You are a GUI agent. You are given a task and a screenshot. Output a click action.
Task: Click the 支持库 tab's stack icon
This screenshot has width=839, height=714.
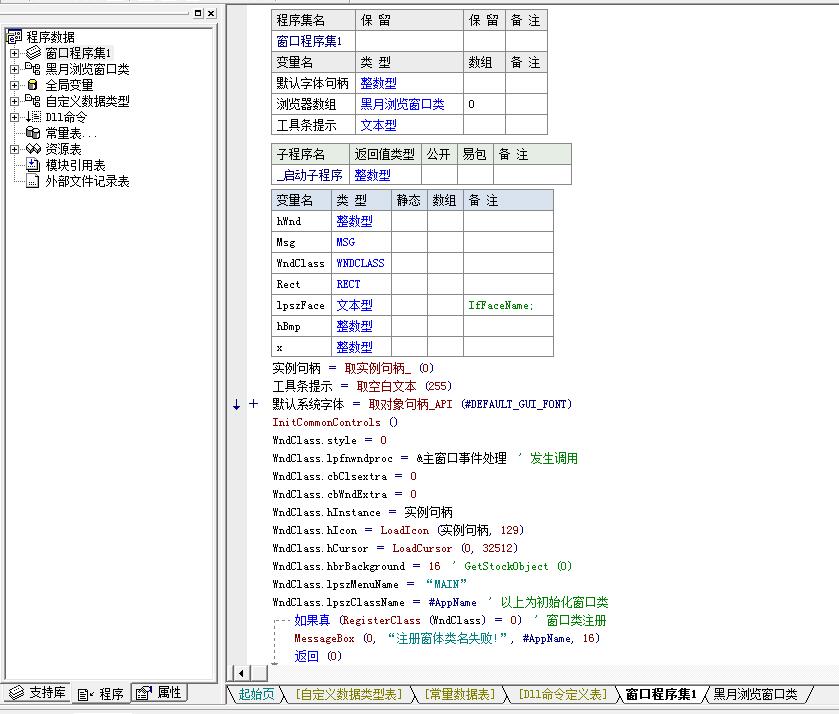pos(17,692)
